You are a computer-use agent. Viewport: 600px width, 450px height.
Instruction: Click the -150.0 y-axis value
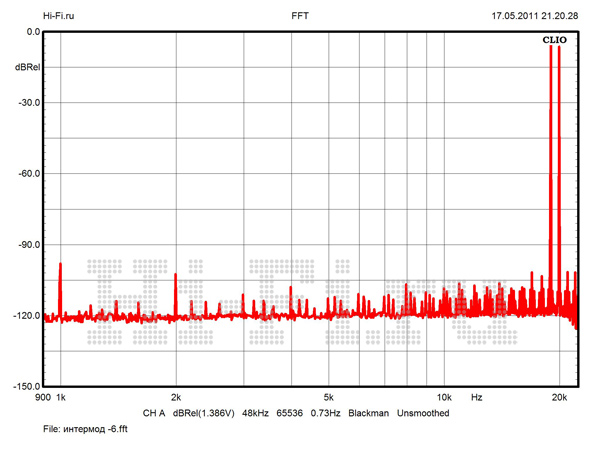point(25,387)
